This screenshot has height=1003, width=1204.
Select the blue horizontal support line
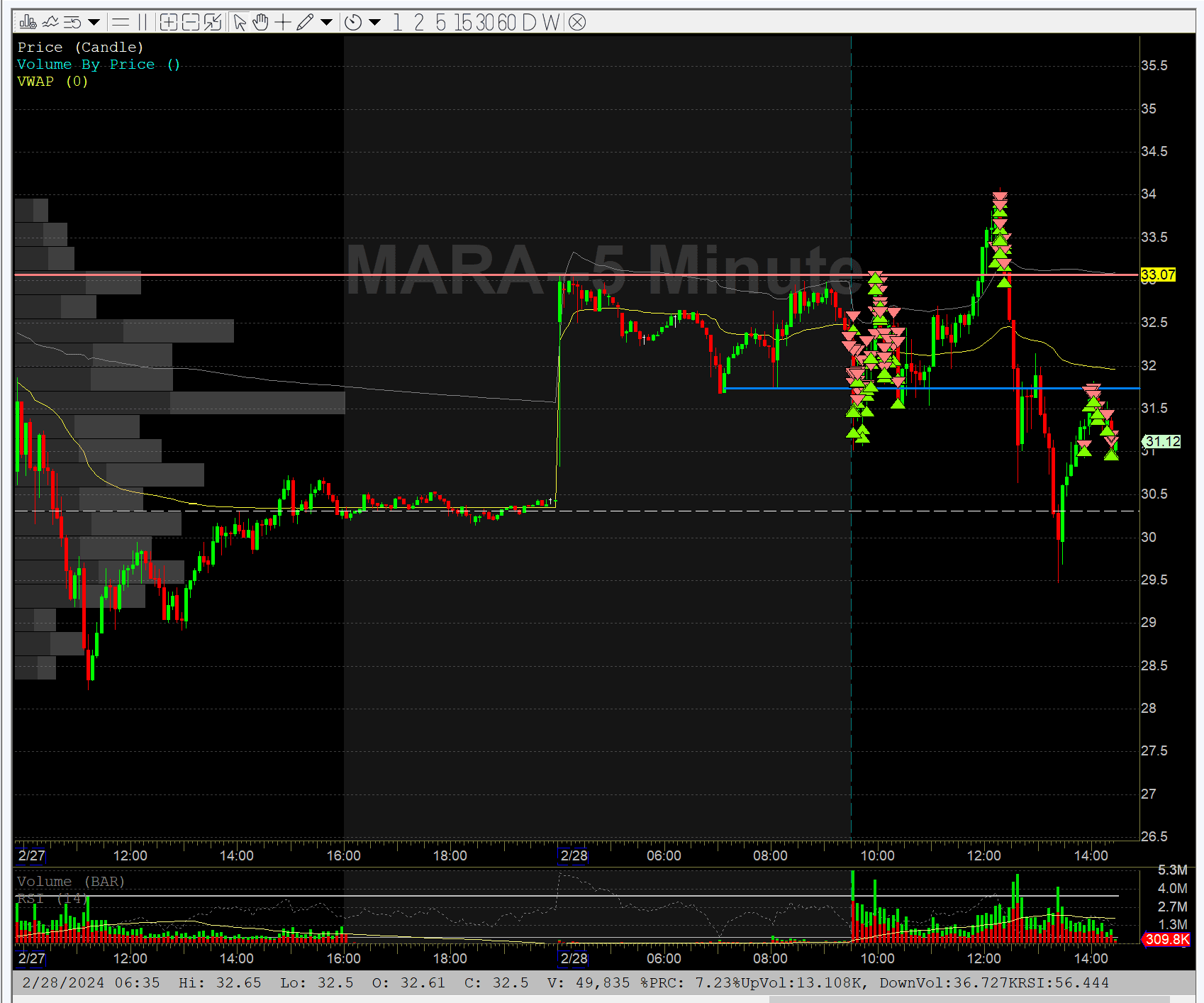[x=932, y=388]
